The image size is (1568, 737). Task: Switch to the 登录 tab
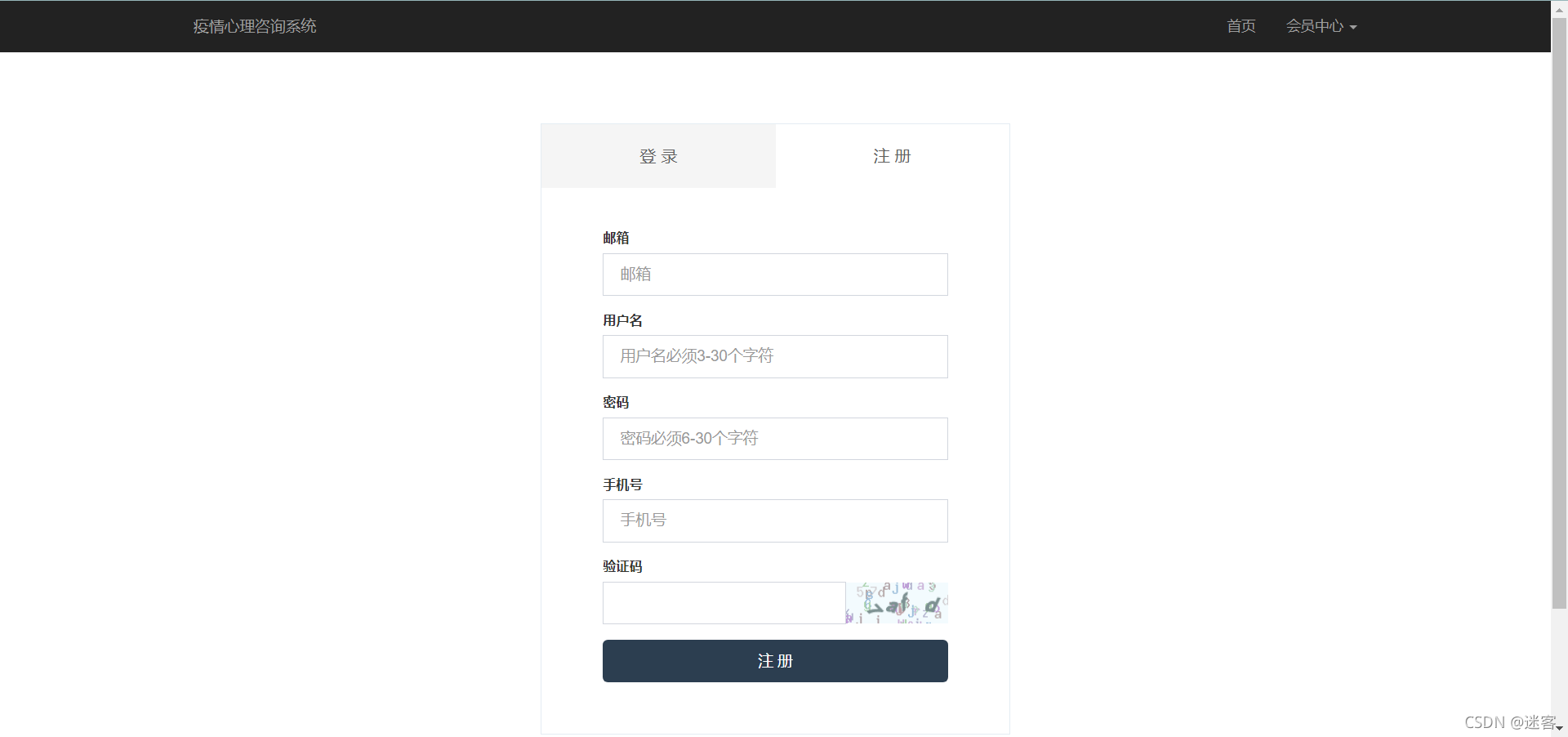pos(658,156)
